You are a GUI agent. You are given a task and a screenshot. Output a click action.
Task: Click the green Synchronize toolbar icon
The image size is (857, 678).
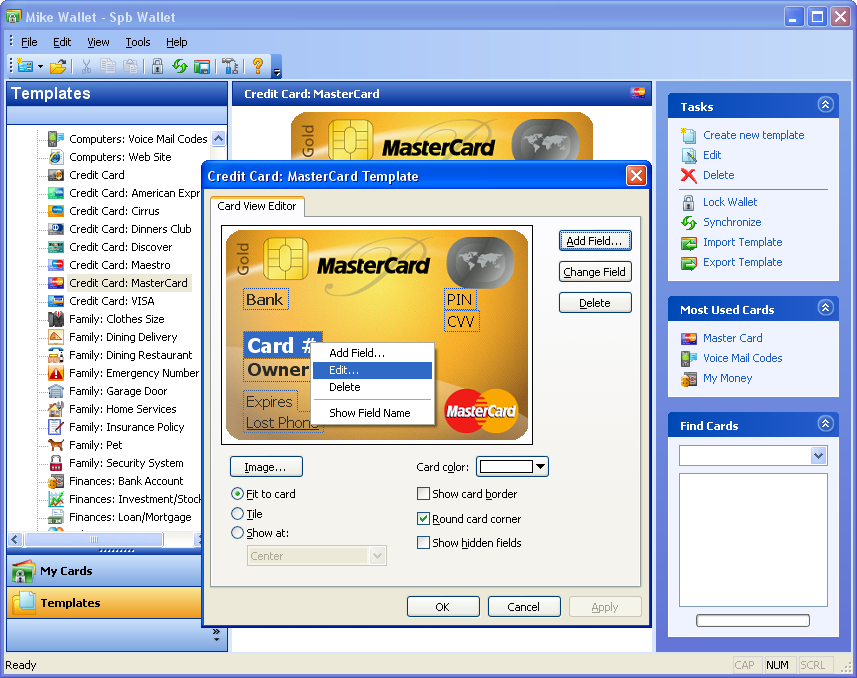click(x=179, y=66)
